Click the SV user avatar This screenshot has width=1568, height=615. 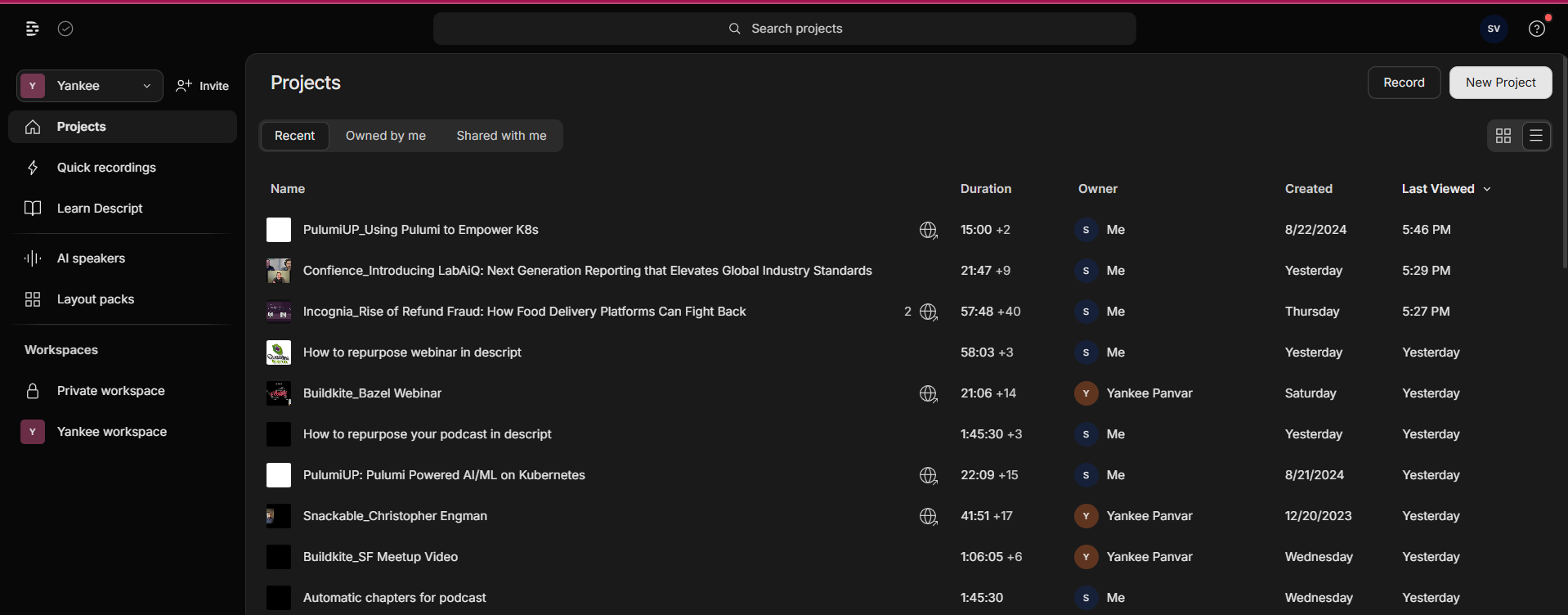coord(1493,29)
